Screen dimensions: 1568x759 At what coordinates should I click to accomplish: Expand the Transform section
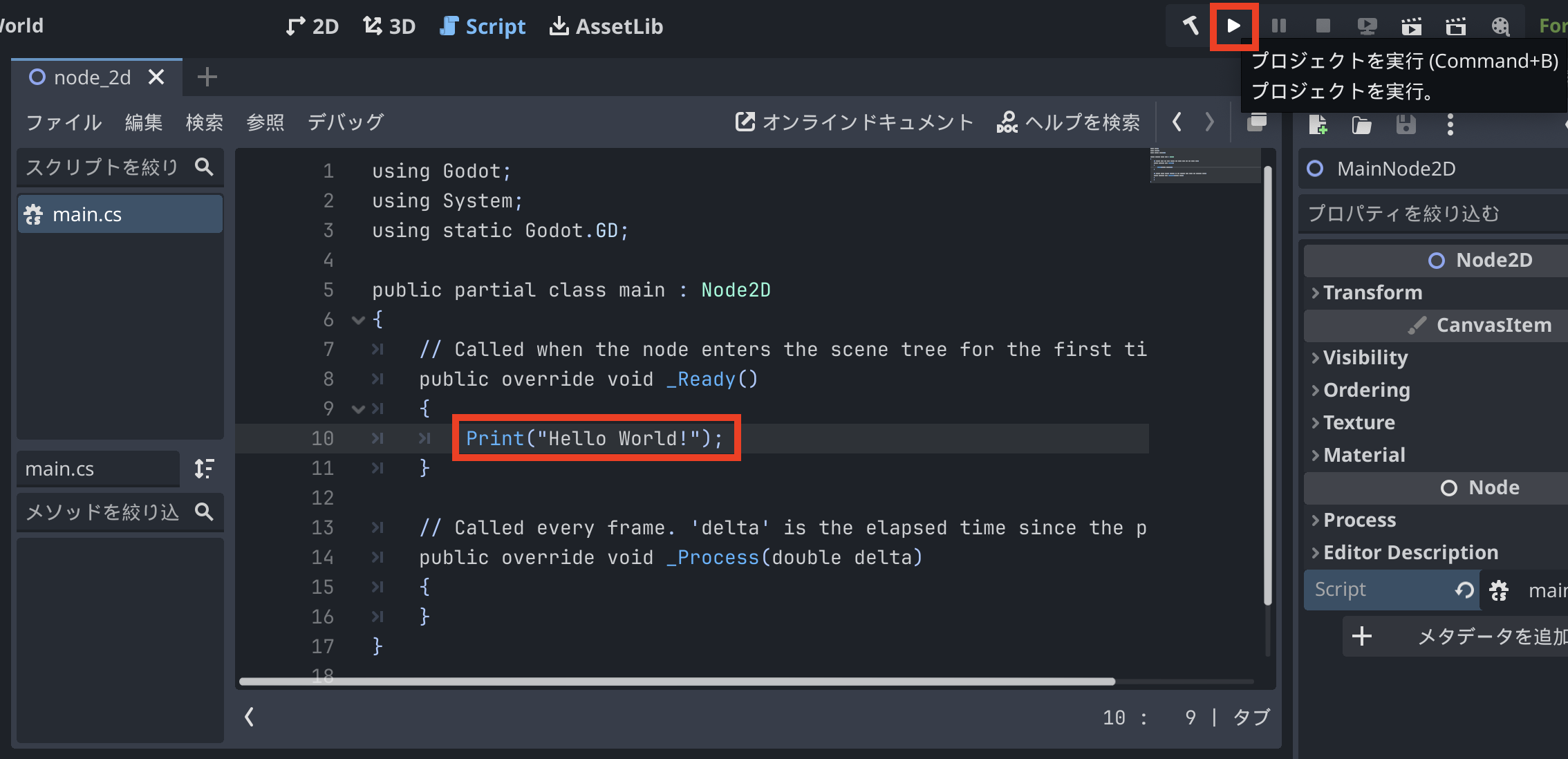tap(1372, 292)
